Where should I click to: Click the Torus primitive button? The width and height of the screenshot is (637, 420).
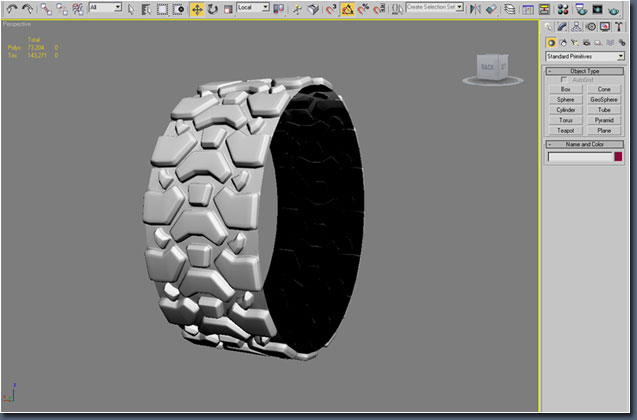pos(566,120)
